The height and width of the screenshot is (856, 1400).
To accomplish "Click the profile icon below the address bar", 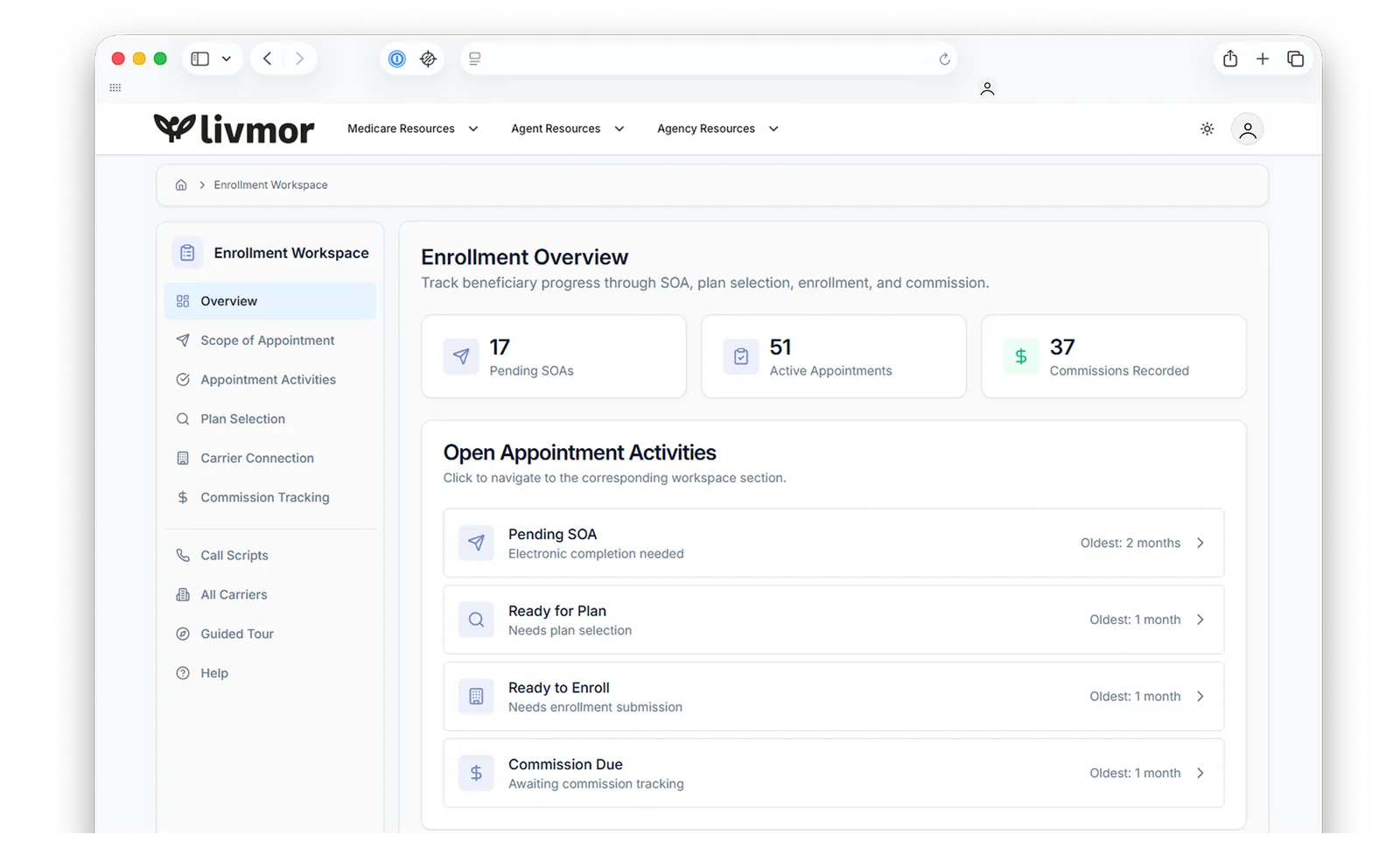I will click(987, 88).
